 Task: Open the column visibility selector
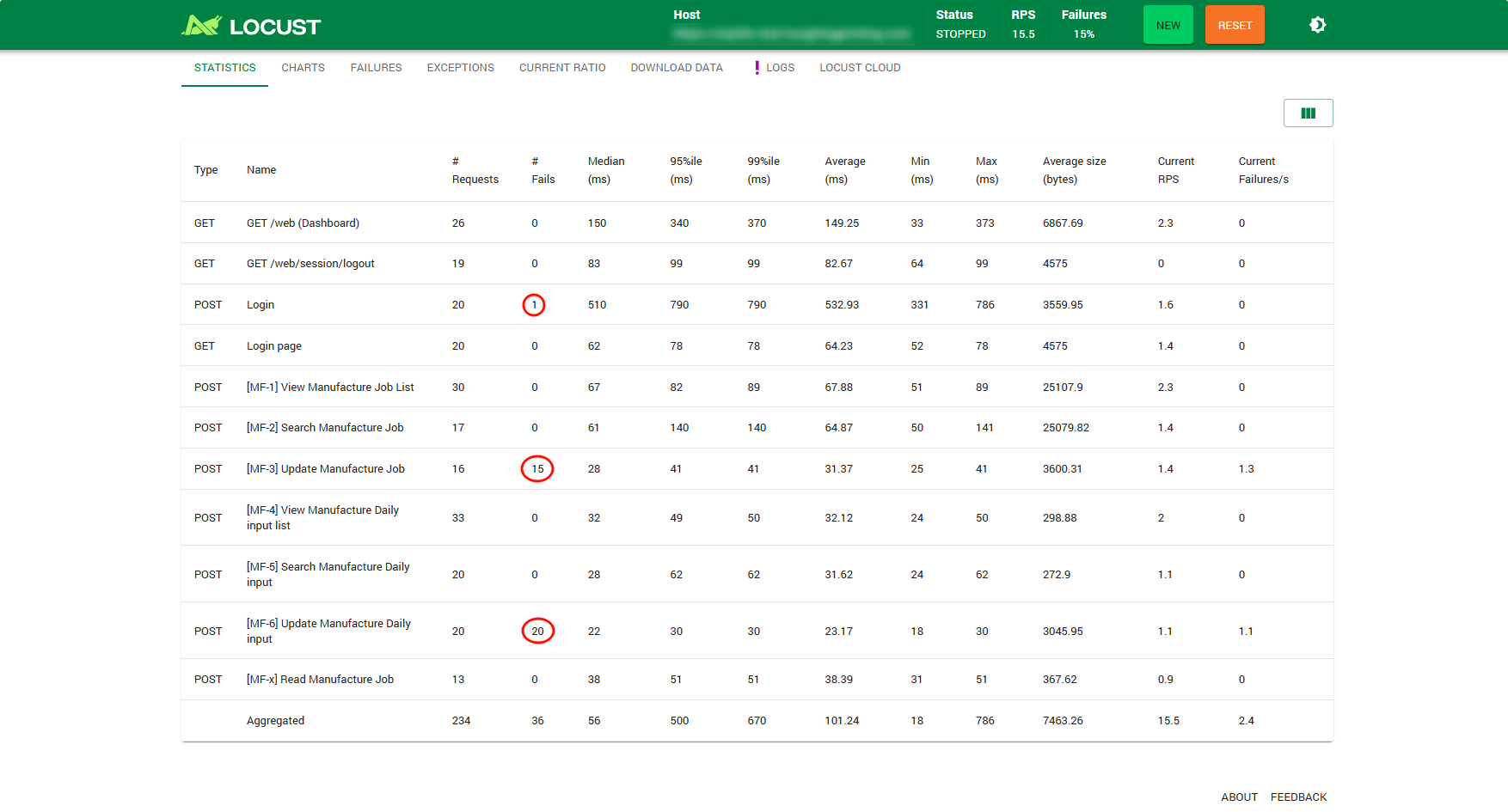[x=1308, y=113]
